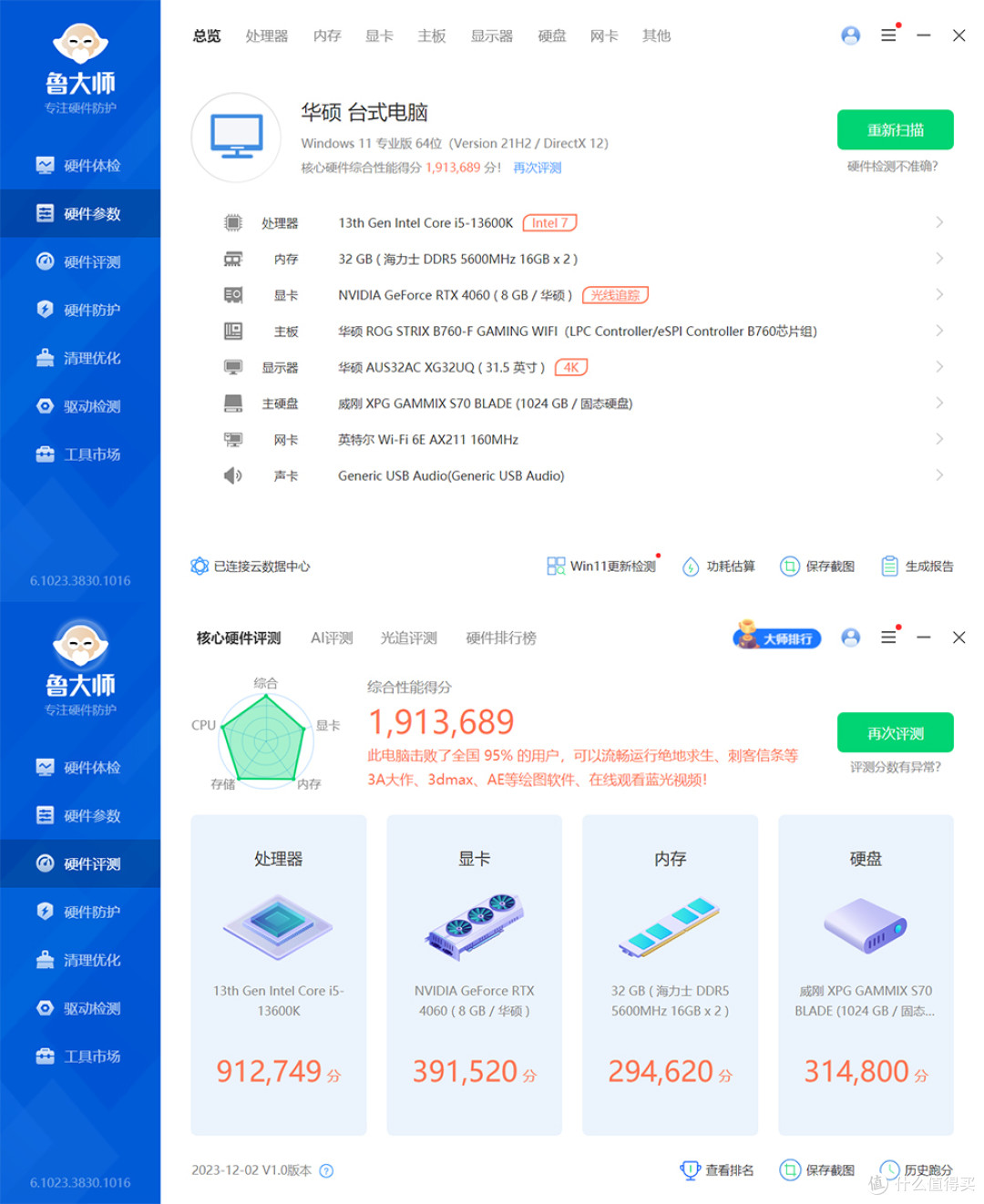Image resolution: width=984 pixels, height=1204 pixels.
Task: Switch to the 主板 tab
Action: tap(432, 36)
